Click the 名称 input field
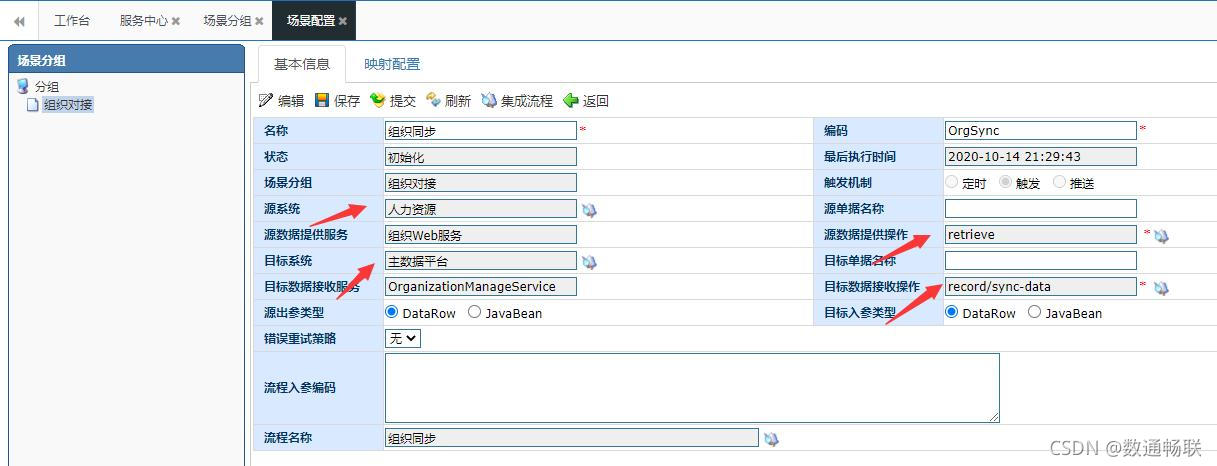 (x=481, y=131)
